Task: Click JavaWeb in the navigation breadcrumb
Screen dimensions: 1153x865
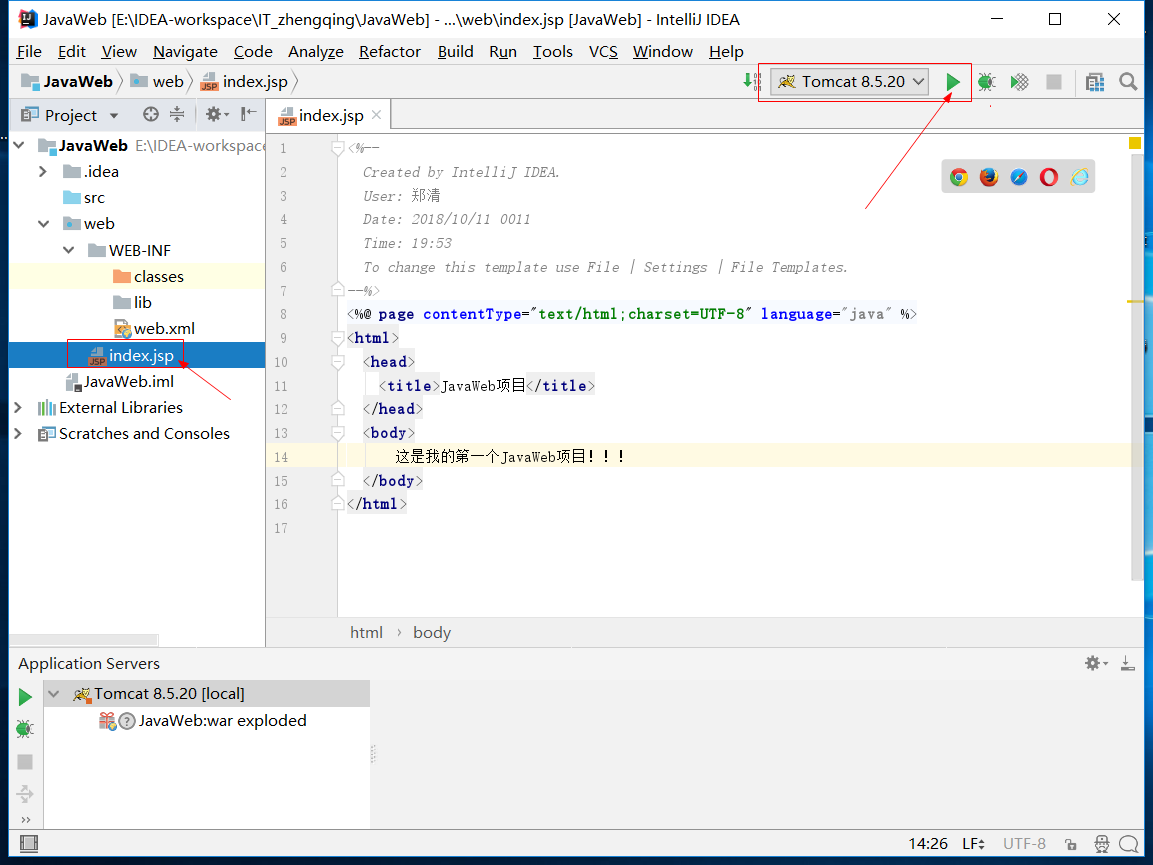Action: point(67,82)
